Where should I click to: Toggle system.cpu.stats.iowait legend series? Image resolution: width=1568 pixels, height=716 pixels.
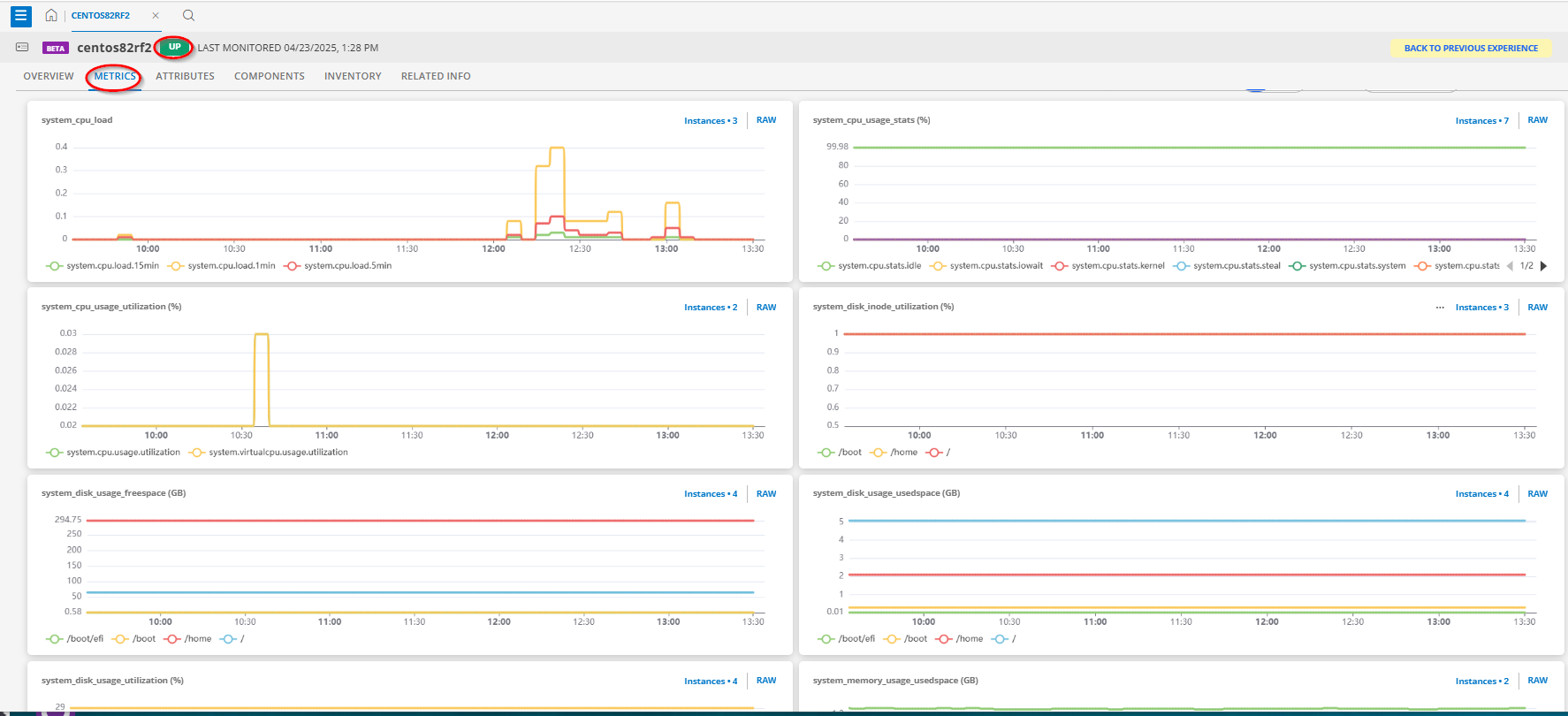pos(986,265)
